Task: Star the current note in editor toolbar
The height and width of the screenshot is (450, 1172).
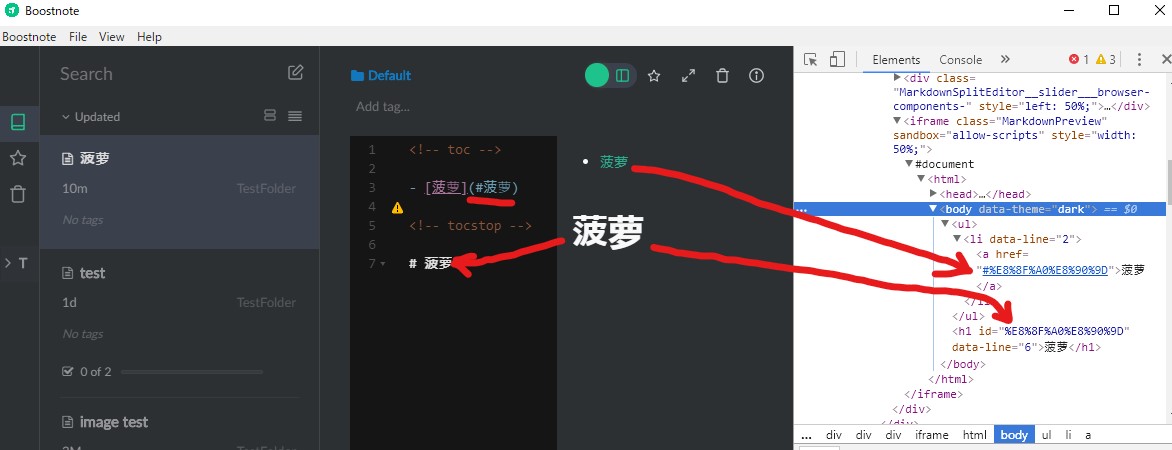Action: coord(654,75)
